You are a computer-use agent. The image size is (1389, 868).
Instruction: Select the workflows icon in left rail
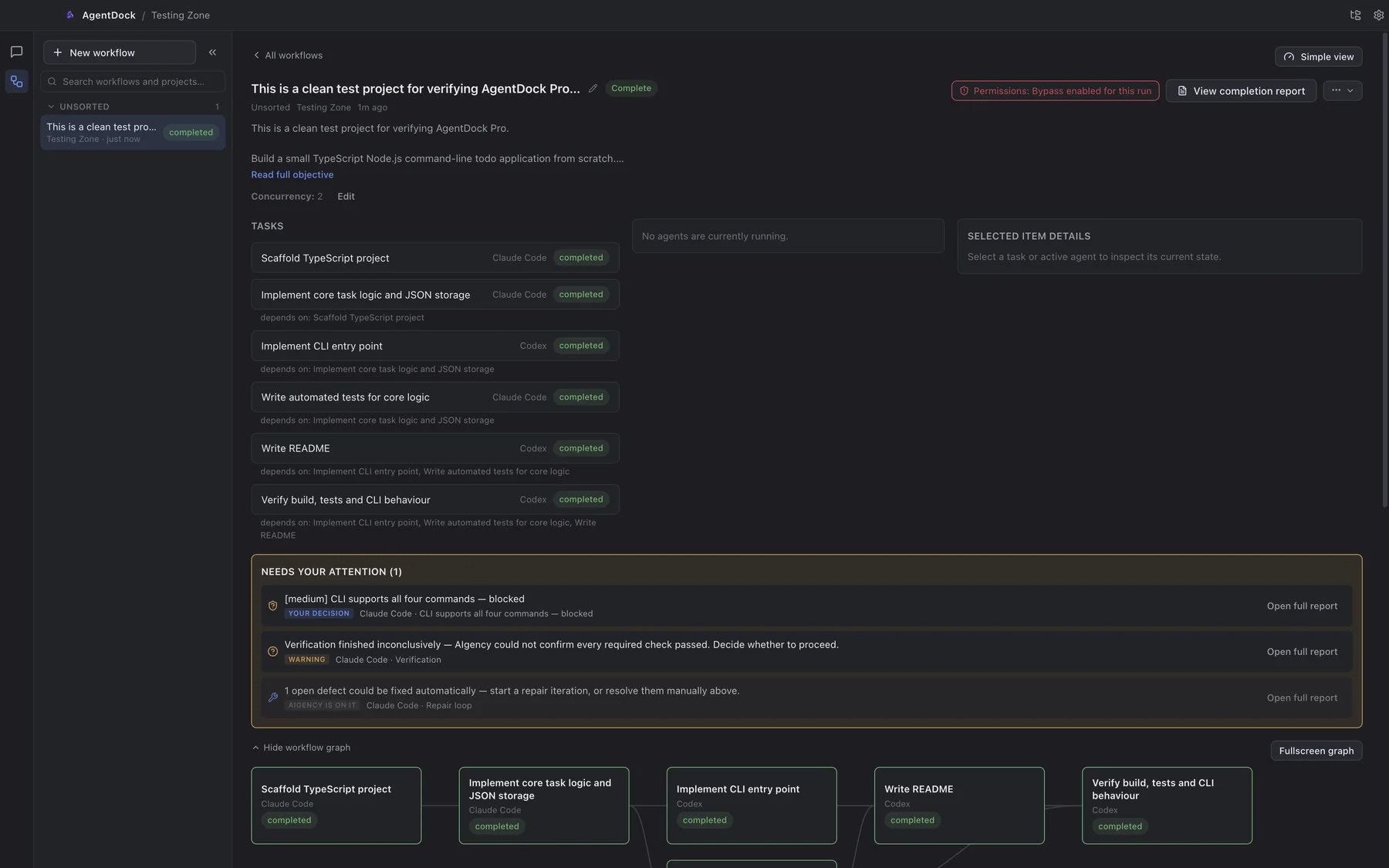16,81
